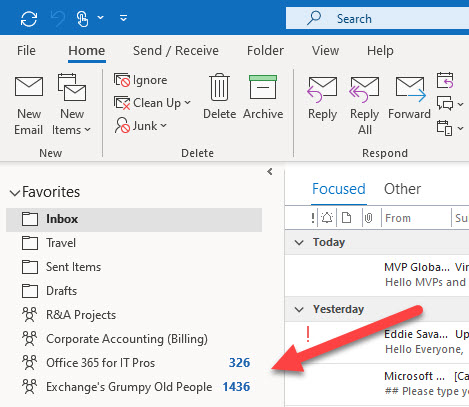469x407 pixels.
Task: Open the Drafts folder
Action: pos(134,291)
